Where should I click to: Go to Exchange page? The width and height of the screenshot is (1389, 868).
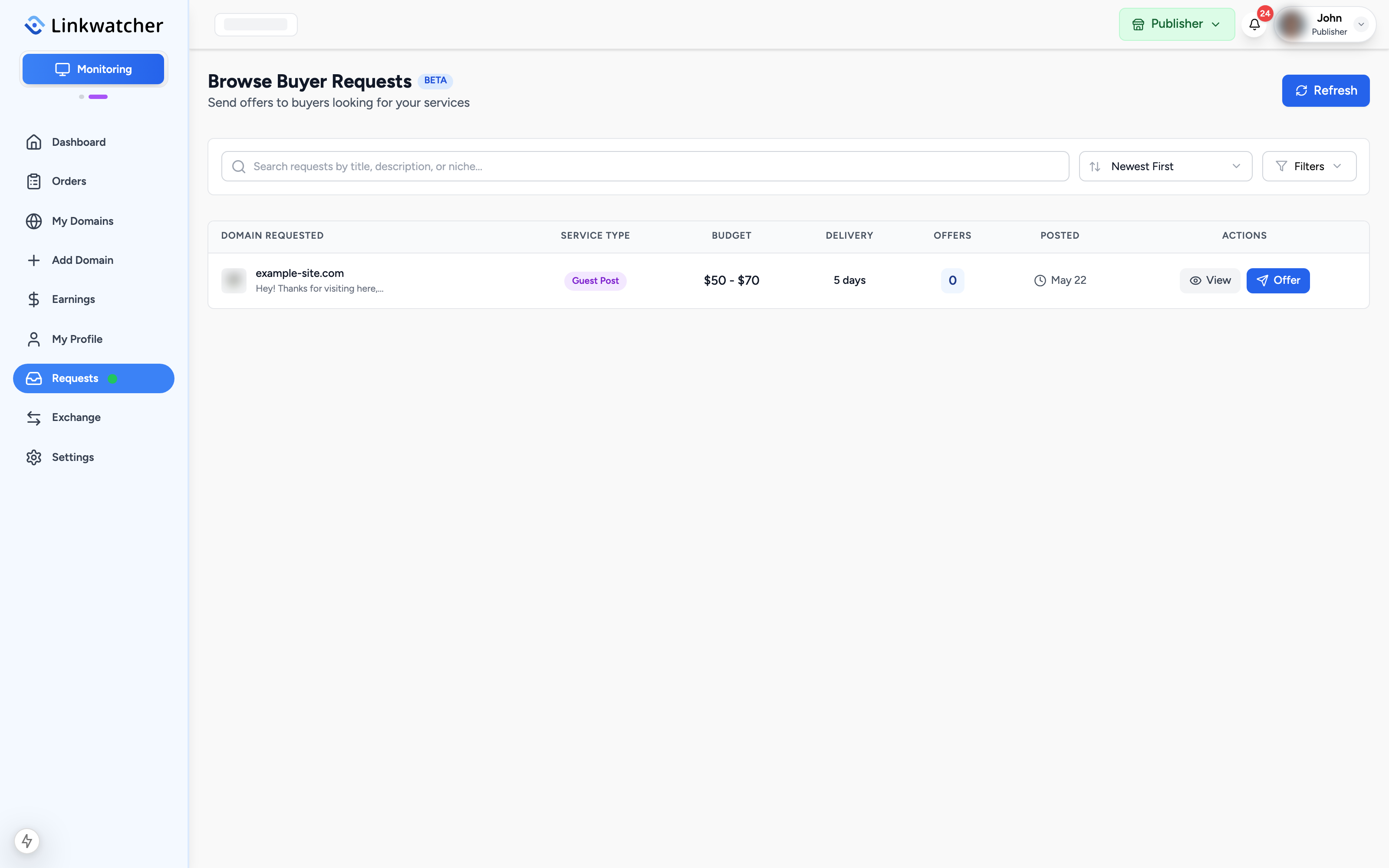(94, 418)
